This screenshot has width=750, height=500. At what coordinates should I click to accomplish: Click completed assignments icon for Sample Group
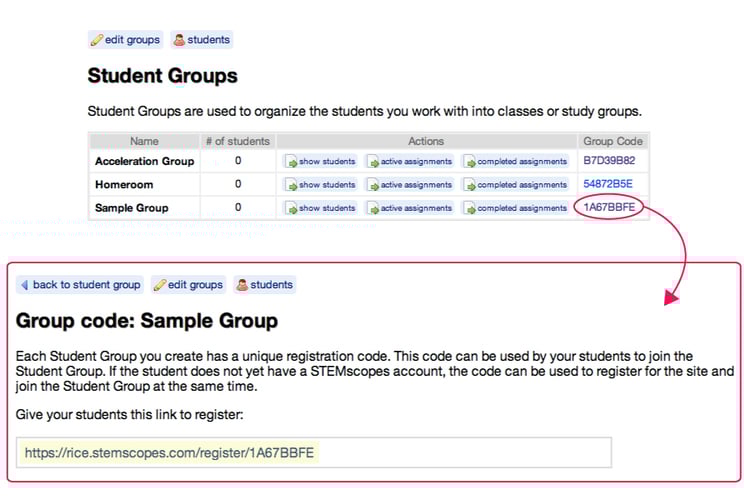click(469, 209)
